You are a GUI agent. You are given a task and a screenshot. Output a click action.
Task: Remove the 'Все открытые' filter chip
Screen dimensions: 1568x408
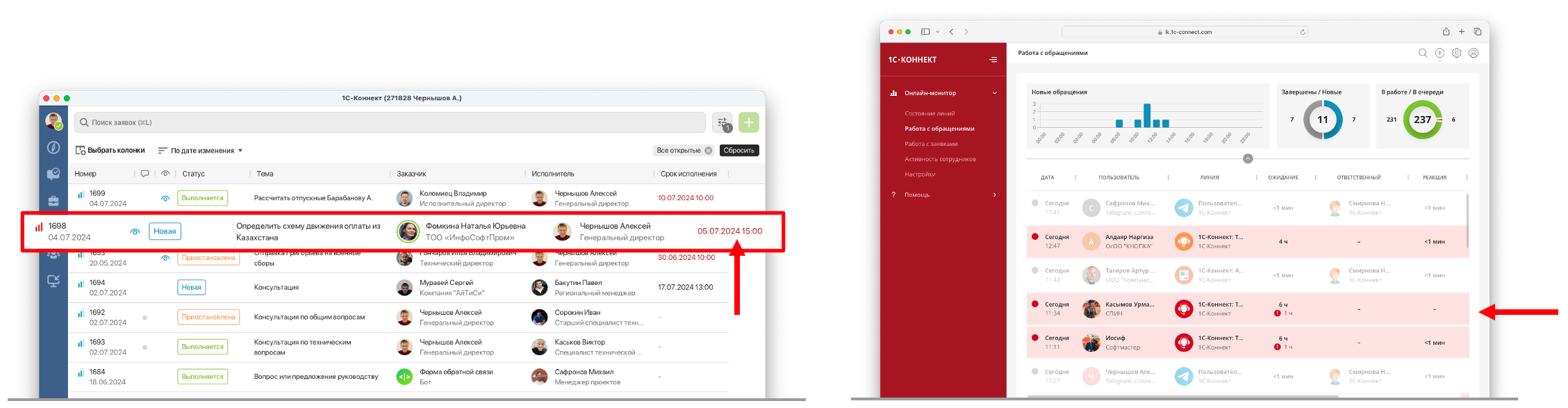708,150
